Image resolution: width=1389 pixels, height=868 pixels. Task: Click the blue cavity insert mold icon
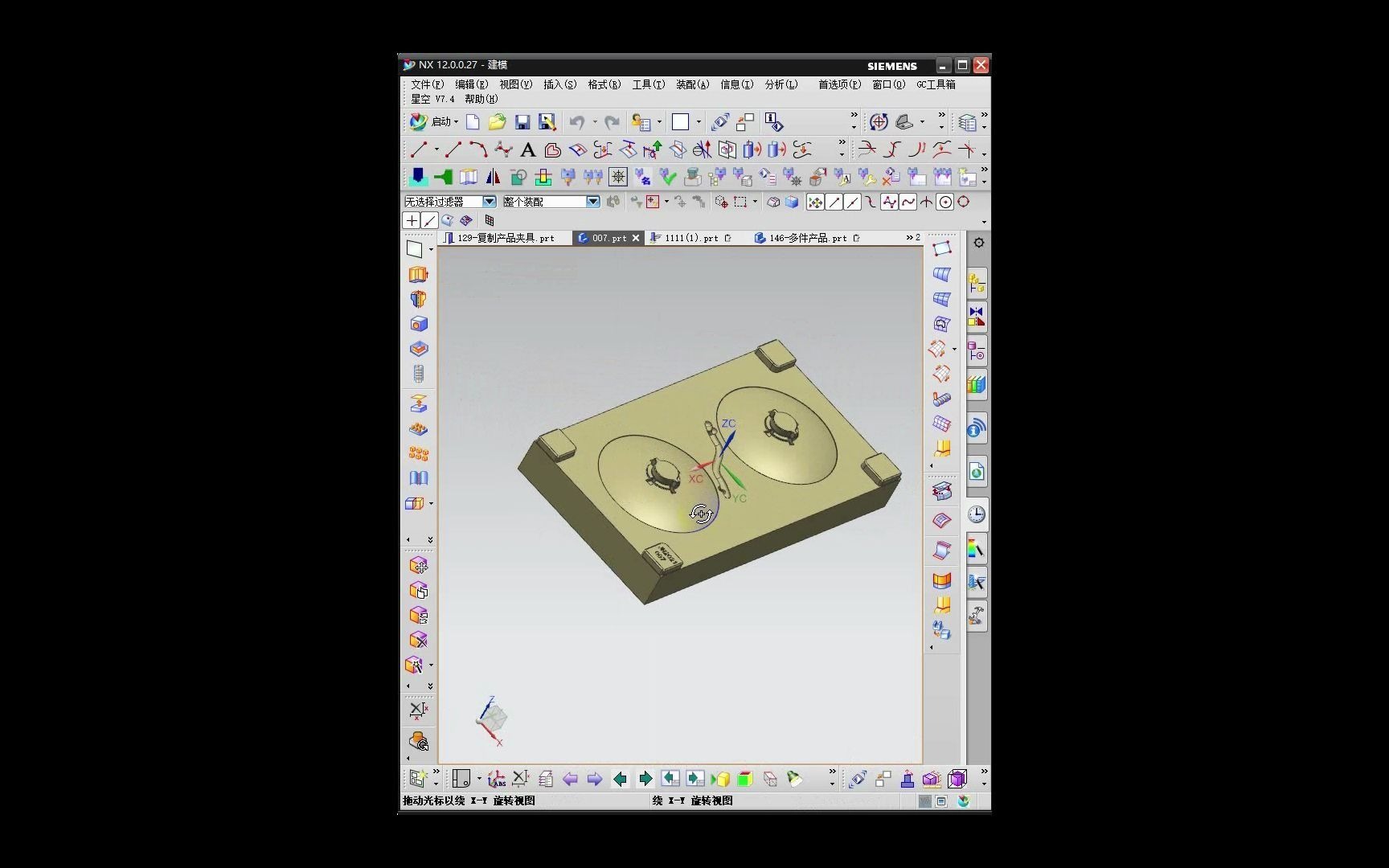click(418, 177)
